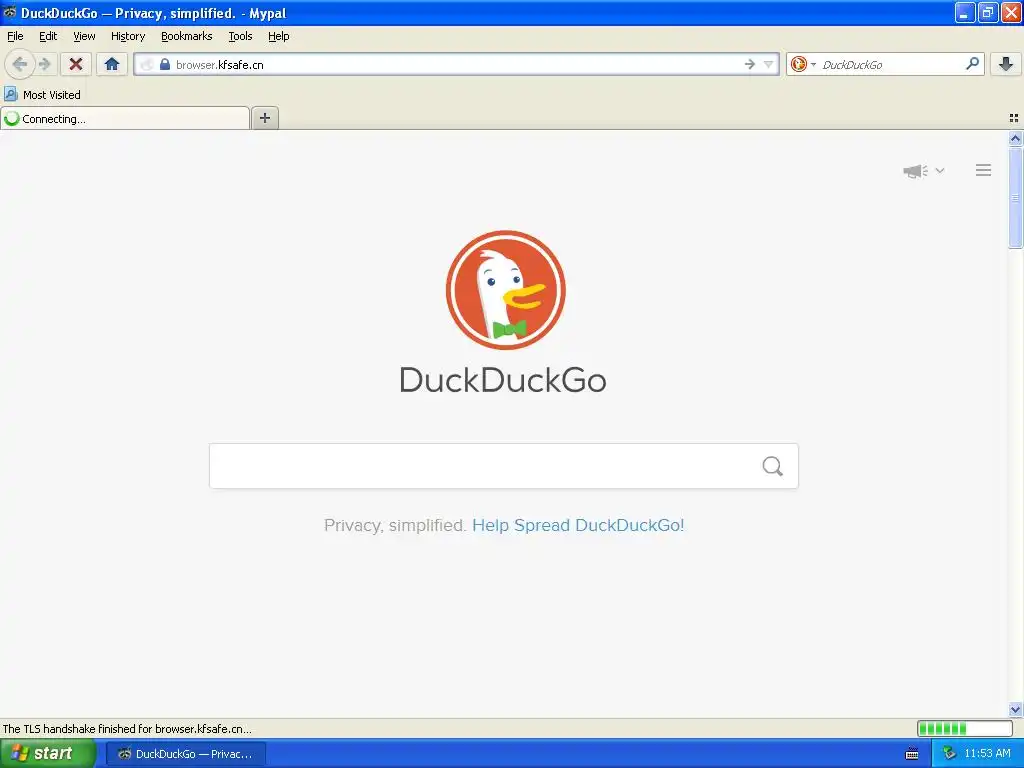1024x768 pixels.
Task: Click the List all tabs icon
Action: (x=1014, y=118)
